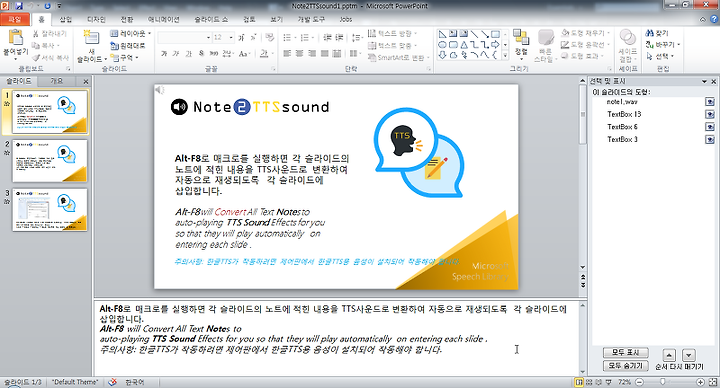Image resolution: width=720 pixels, height=388 pixels.
Task: Minimize the ribbon with caret icon
Action: pyautogui.click(x=703, y=19)
